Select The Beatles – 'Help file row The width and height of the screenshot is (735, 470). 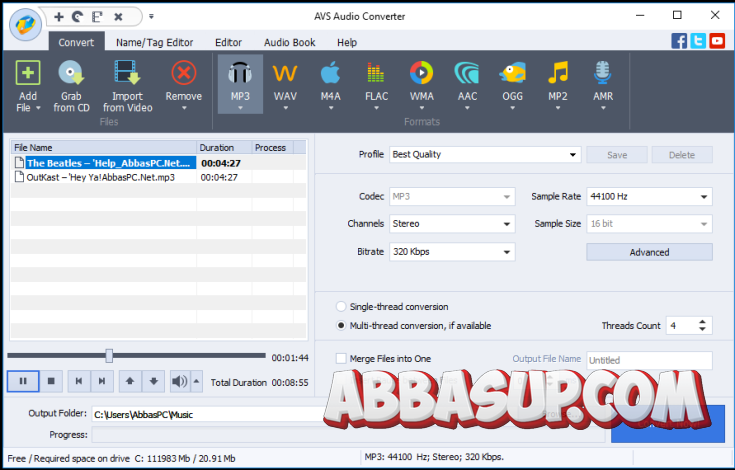click(x=158, y=163)
